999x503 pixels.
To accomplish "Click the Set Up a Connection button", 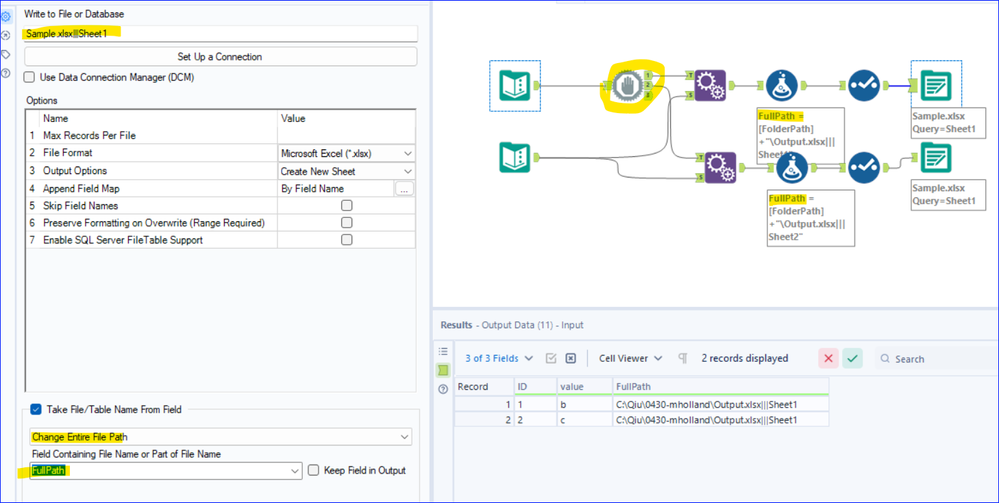I will point(220,57).
